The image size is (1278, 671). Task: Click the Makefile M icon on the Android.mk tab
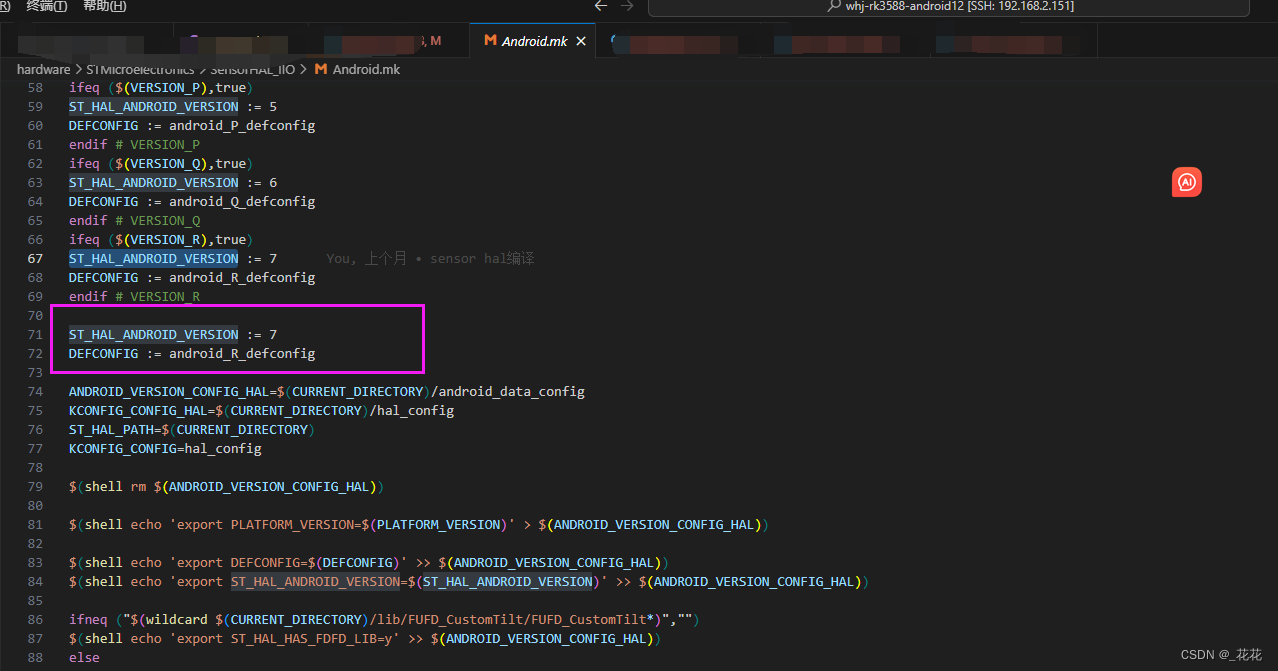pos(489,41)
